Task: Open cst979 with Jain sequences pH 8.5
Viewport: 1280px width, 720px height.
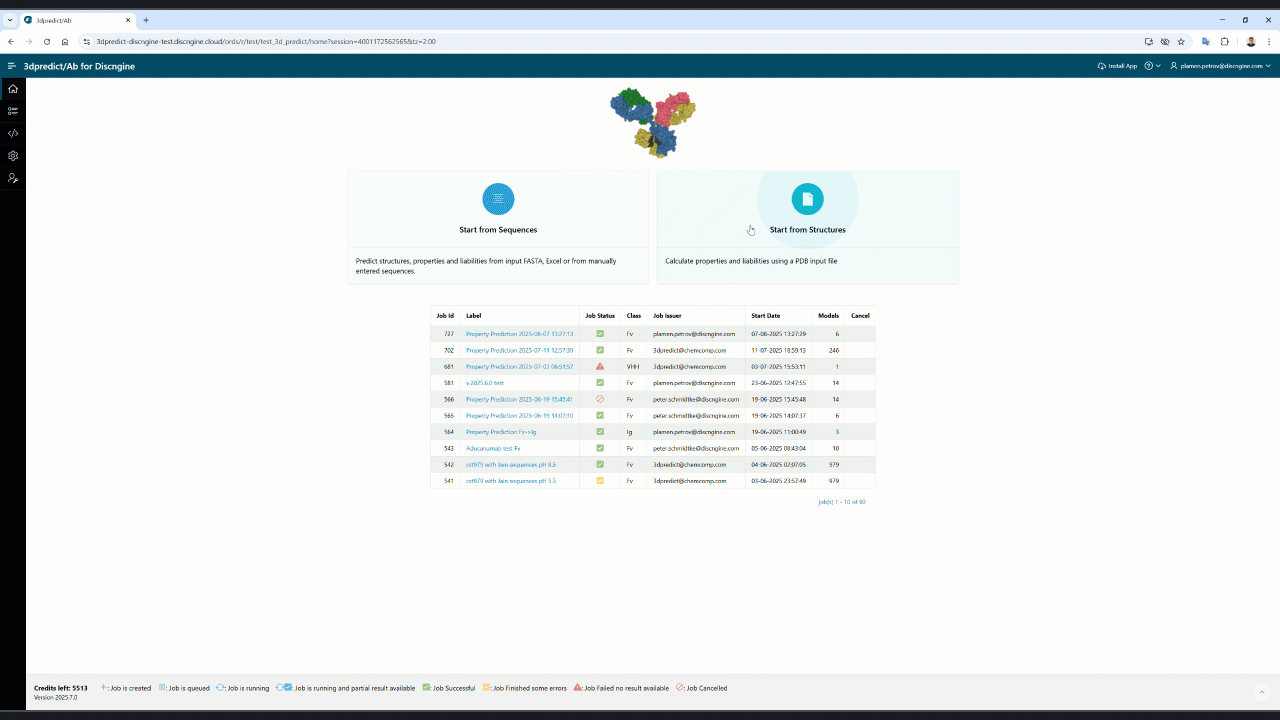Action: (x=511, y=464)
